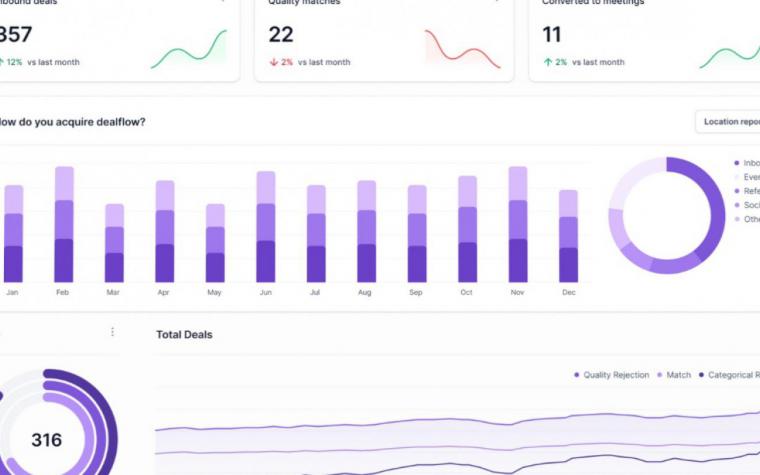Click the Oct axis label

(466, 292)
